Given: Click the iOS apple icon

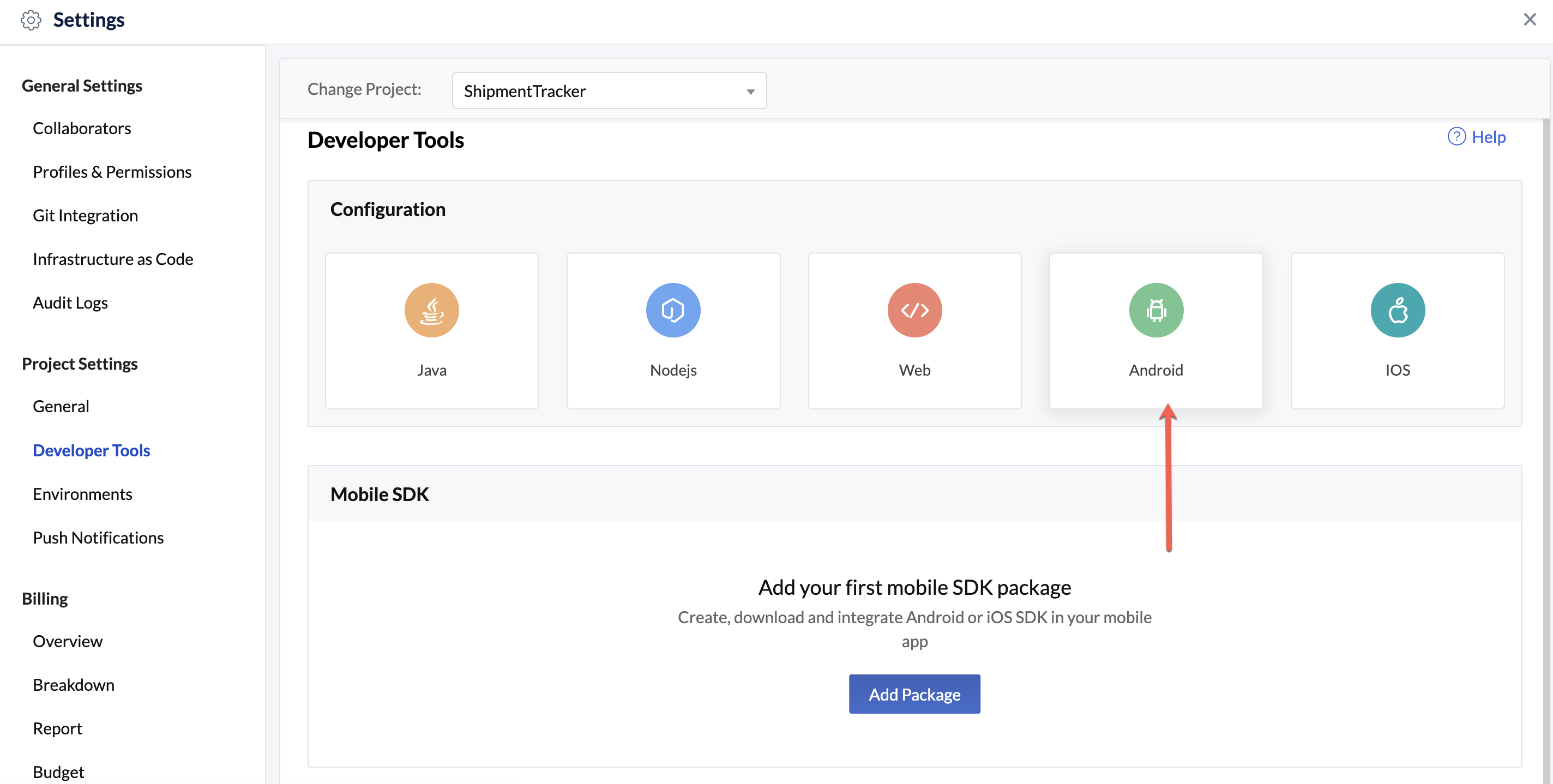Looking at the screenshot, I should 1397,310.
